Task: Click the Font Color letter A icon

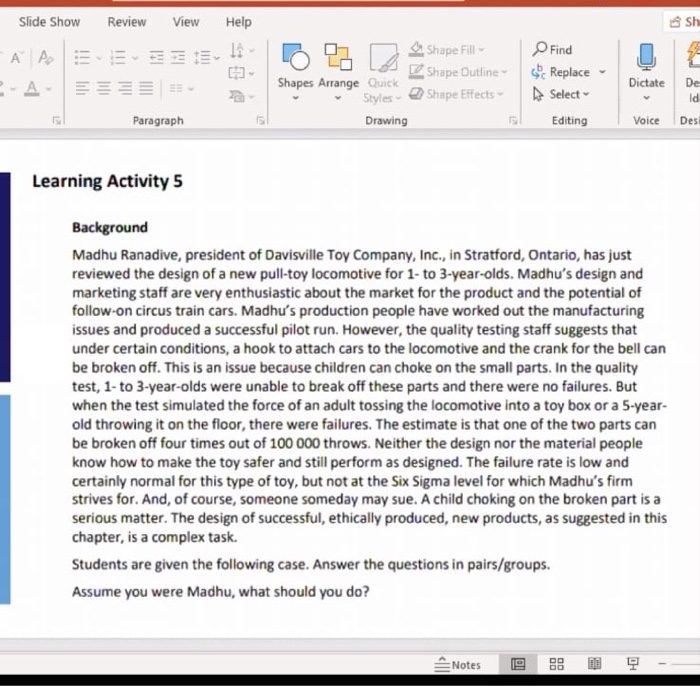Action: pos(31,88)
